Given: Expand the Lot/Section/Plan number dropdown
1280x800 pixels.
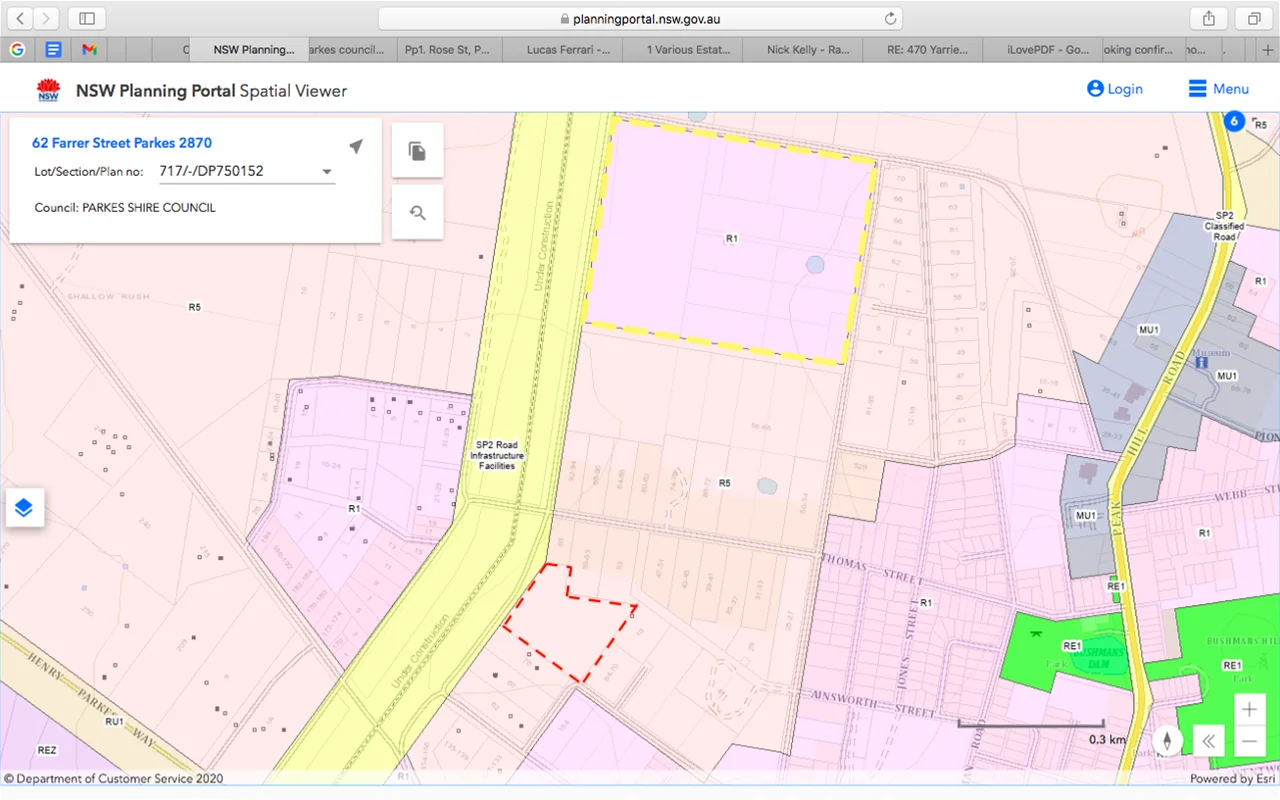Looking at the screenshot, I should point(327,172).
